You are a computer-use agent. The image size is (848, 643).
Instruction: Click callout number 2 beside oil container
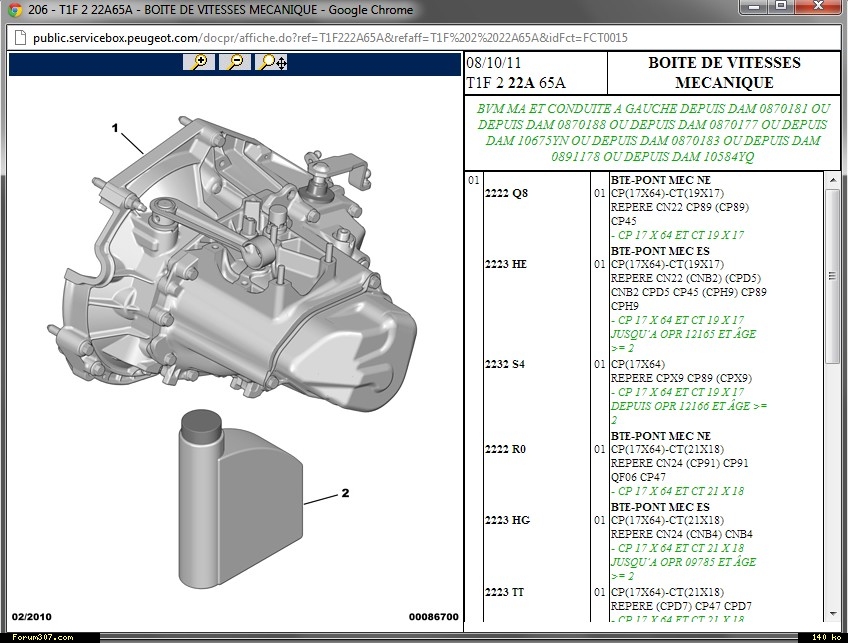pyautogui.click(x=345, y=493)
